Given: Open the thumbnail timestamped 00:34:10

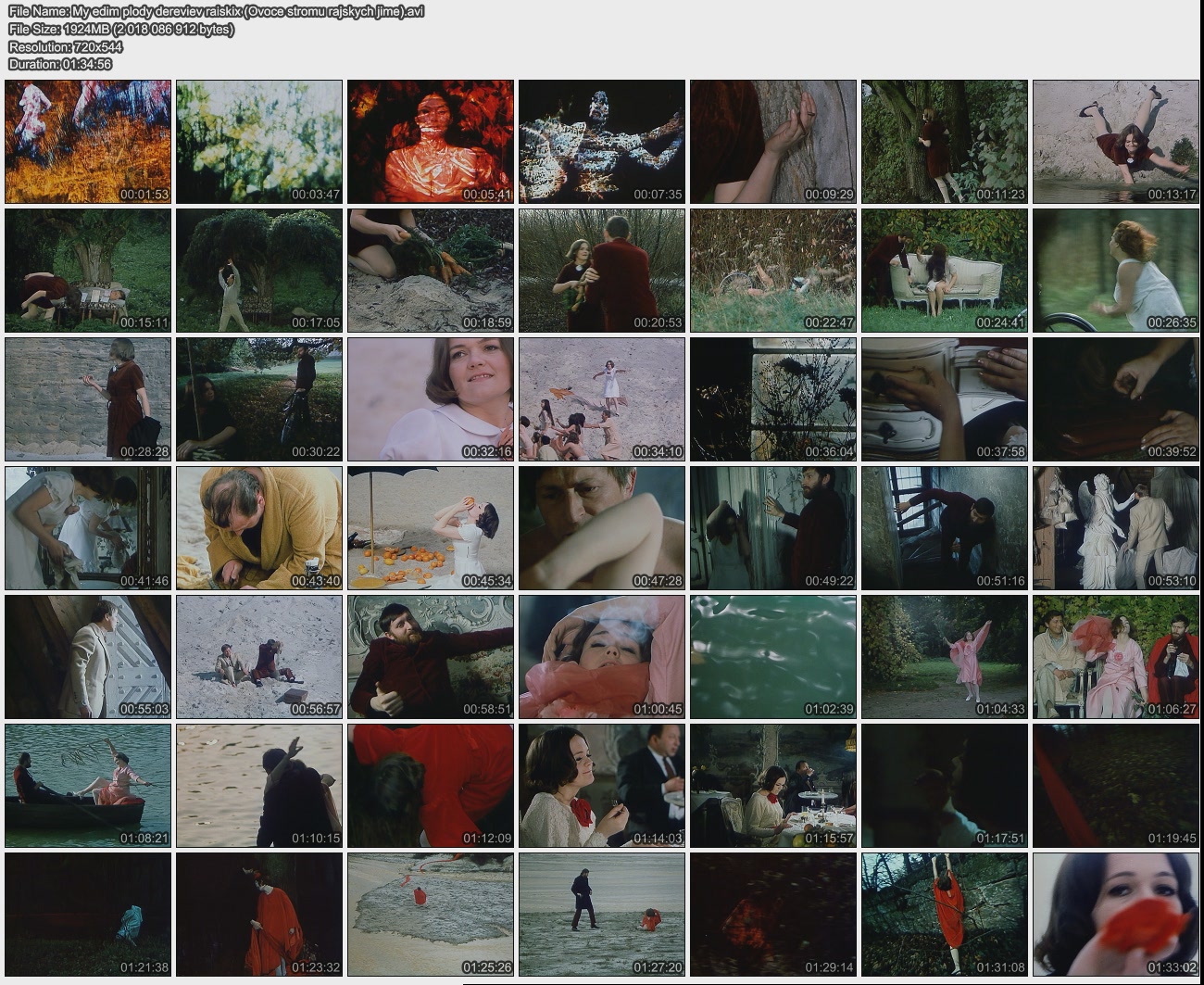Looking at the screenshot, I should point(602,399).
